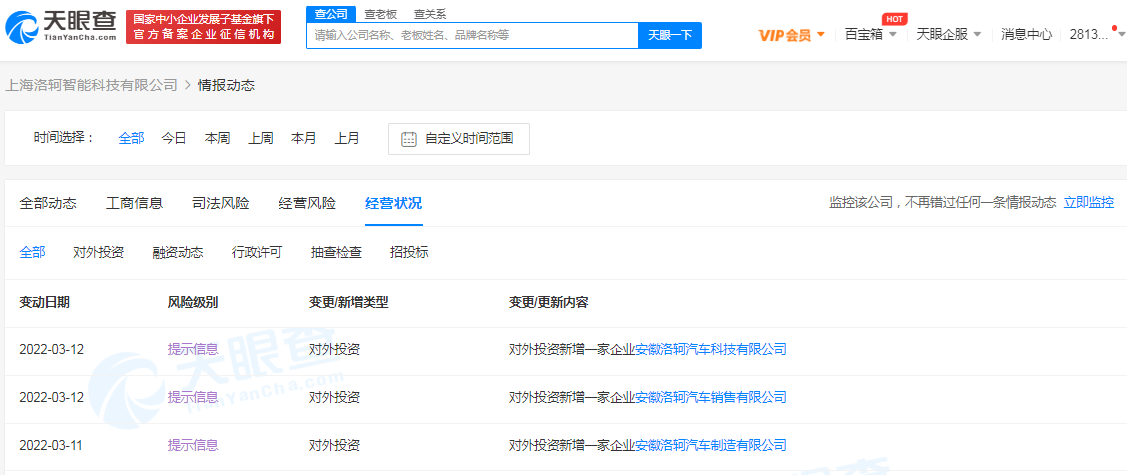Click the HOT badge above 百宝箱
The width and height of the screenshot is (1127, 475).
click(894, 19)
